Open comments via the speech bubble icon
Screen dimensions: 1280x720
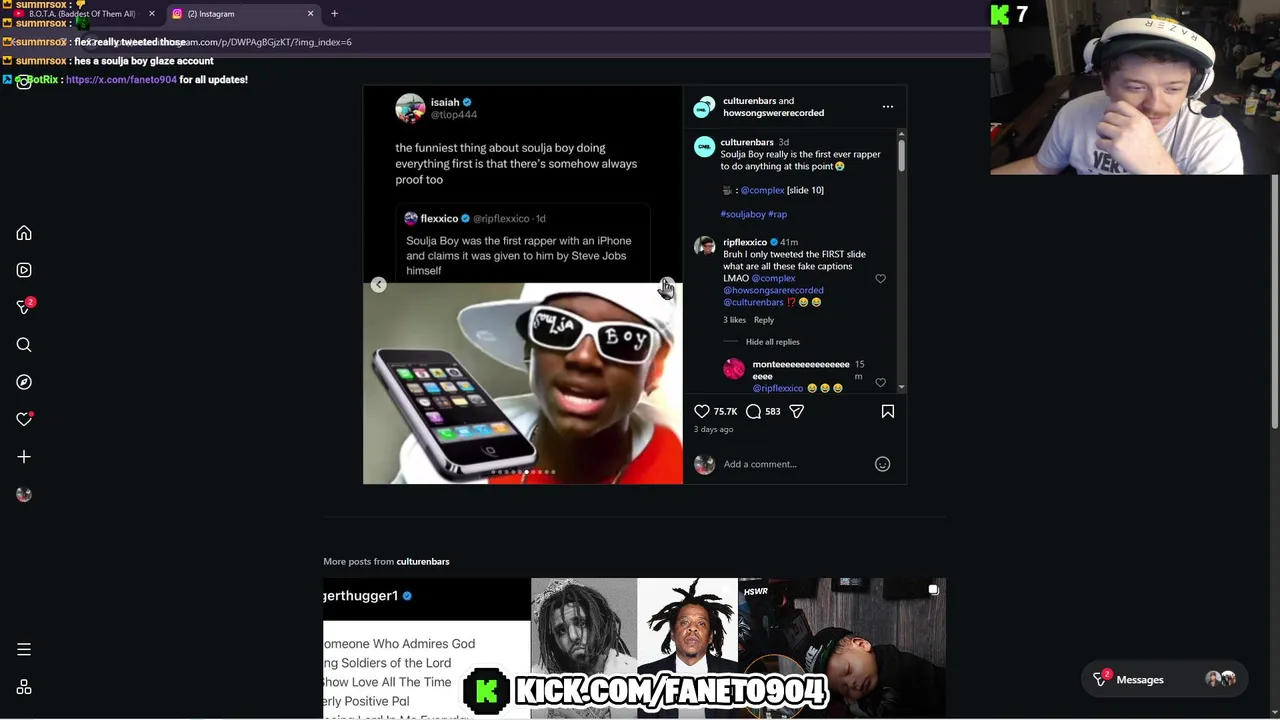coord(753,411)
